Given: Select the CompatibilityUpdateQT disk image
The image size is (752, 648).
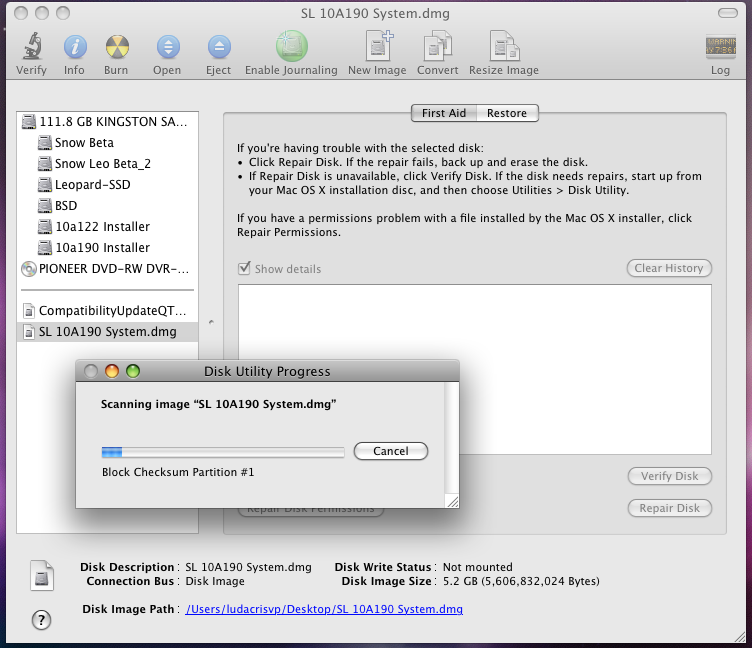Looking at the screenshot, I should [x=107, y=311].
